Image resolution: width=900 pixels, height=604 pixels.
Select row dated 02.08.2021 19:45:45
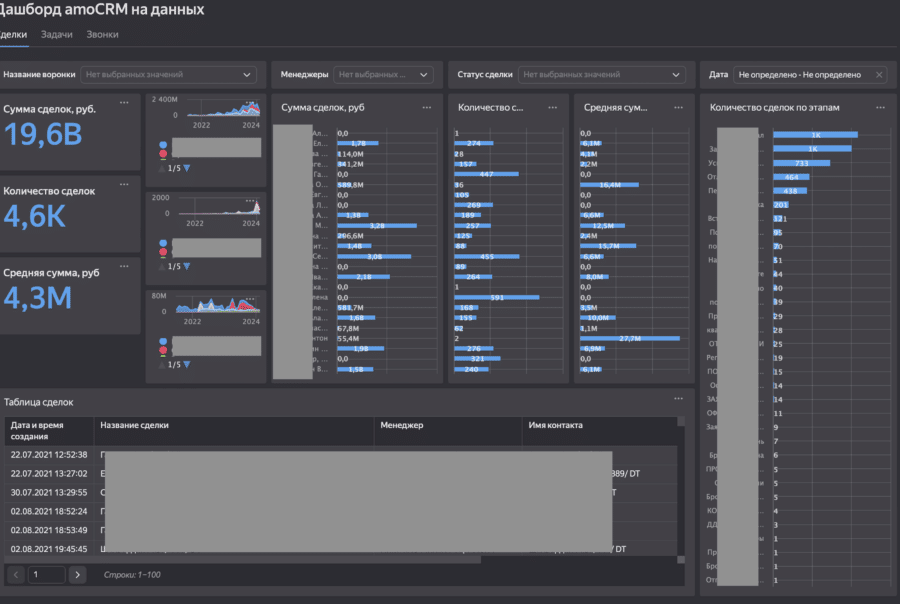(x=341, y=549)
